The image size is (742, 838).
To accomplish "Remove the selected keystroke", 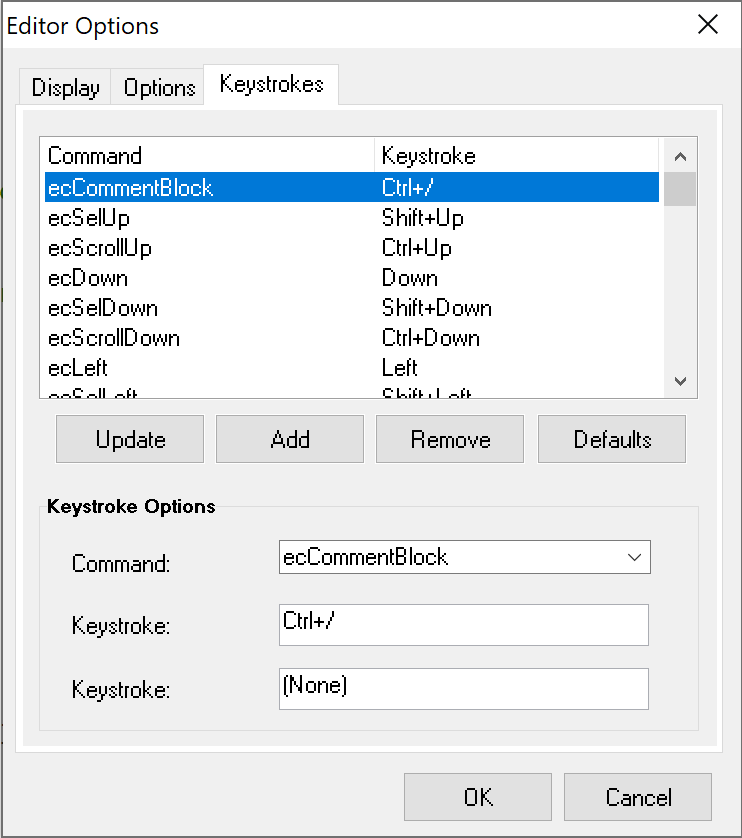I will coord(450,439).
